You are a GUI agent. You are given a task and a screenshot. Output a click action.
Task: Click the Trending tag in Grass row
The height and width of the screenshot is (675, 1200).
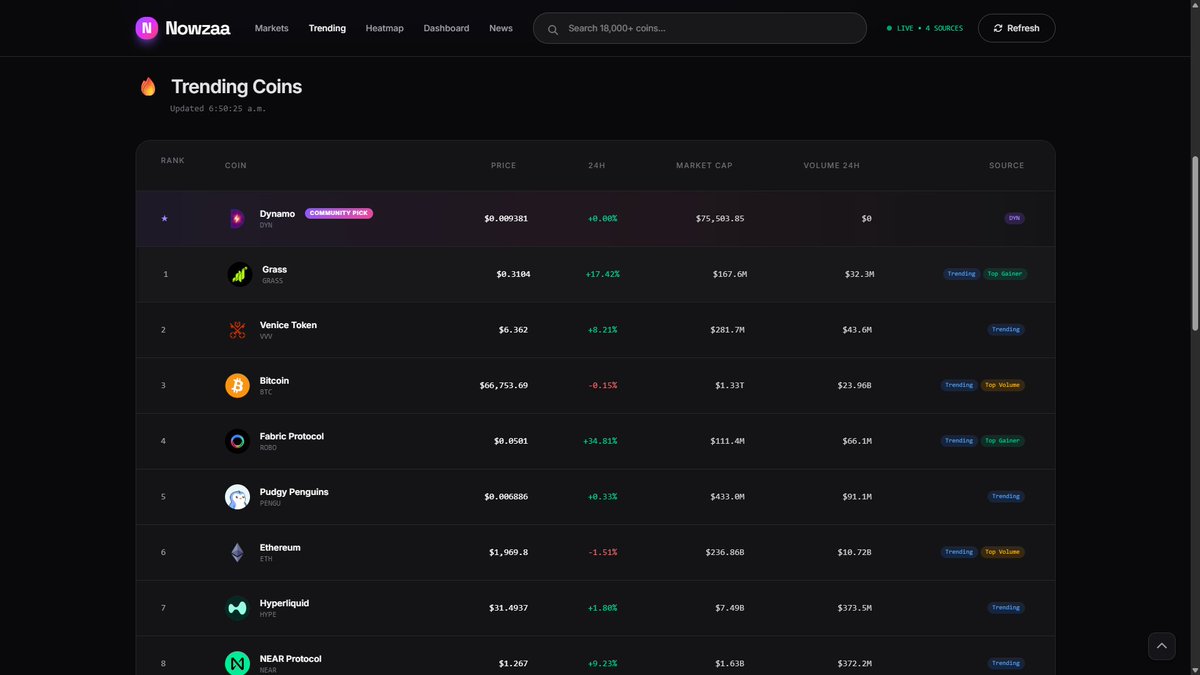pyautogui.click(x=961, y=273)
